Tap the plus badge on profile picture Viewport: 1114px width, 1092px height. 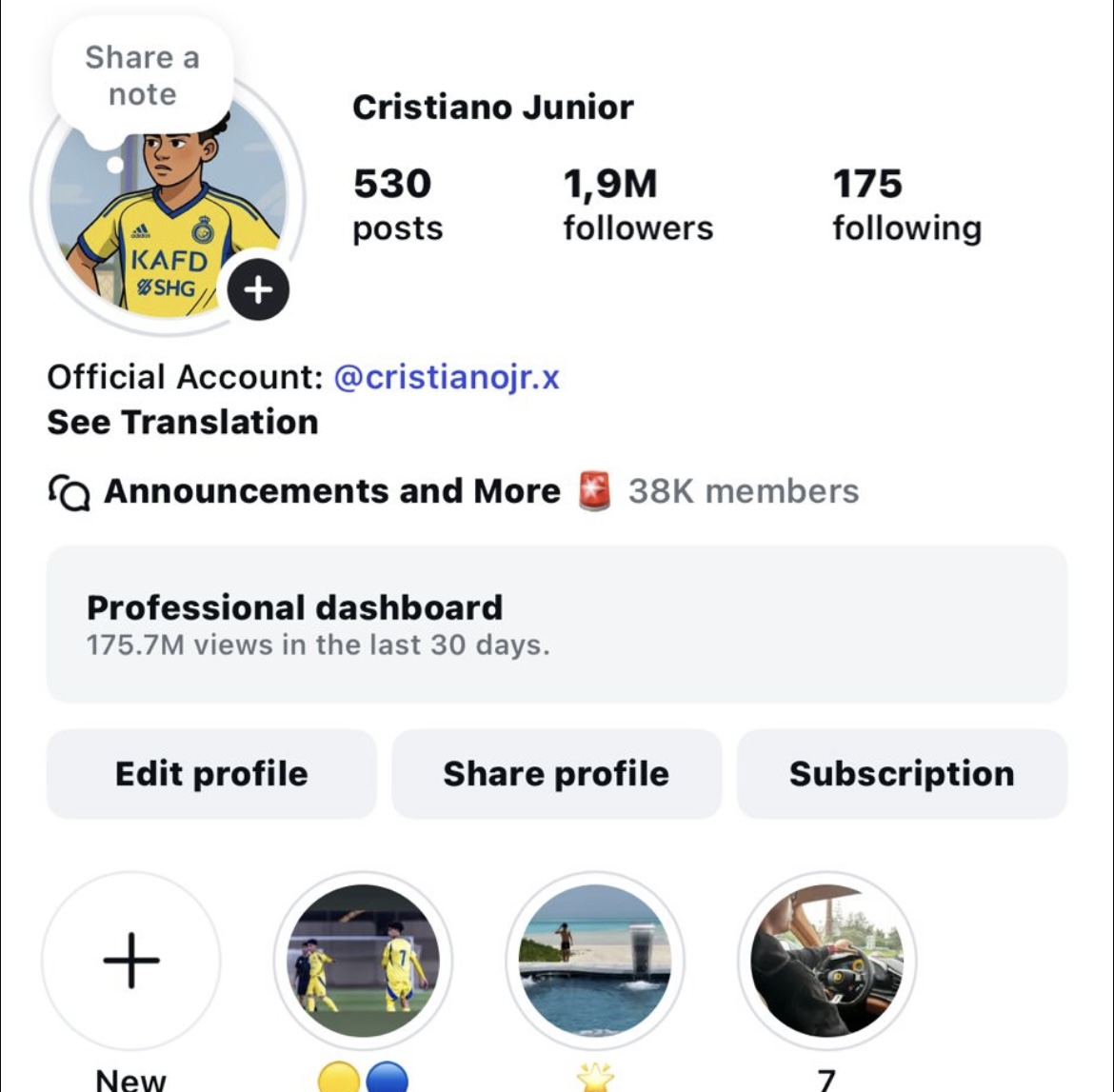click(258, 289)
